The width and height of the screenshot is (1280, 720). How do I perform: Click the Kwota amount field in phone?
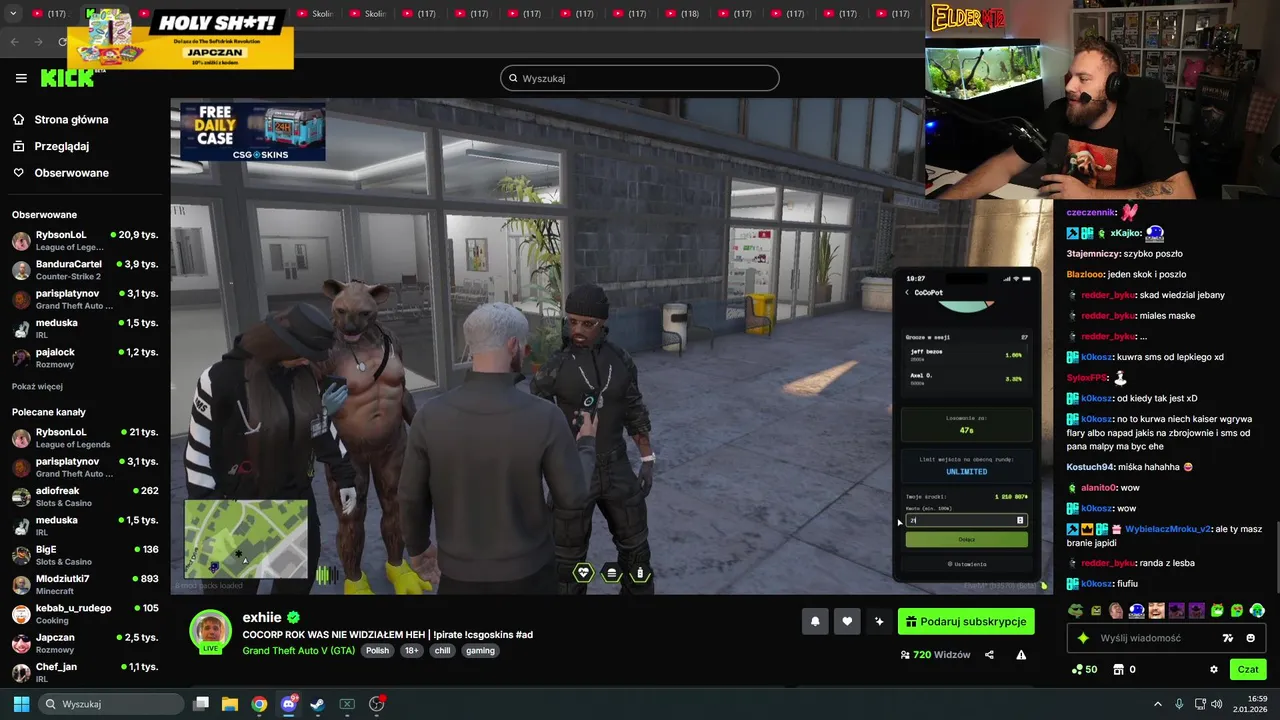966,520
